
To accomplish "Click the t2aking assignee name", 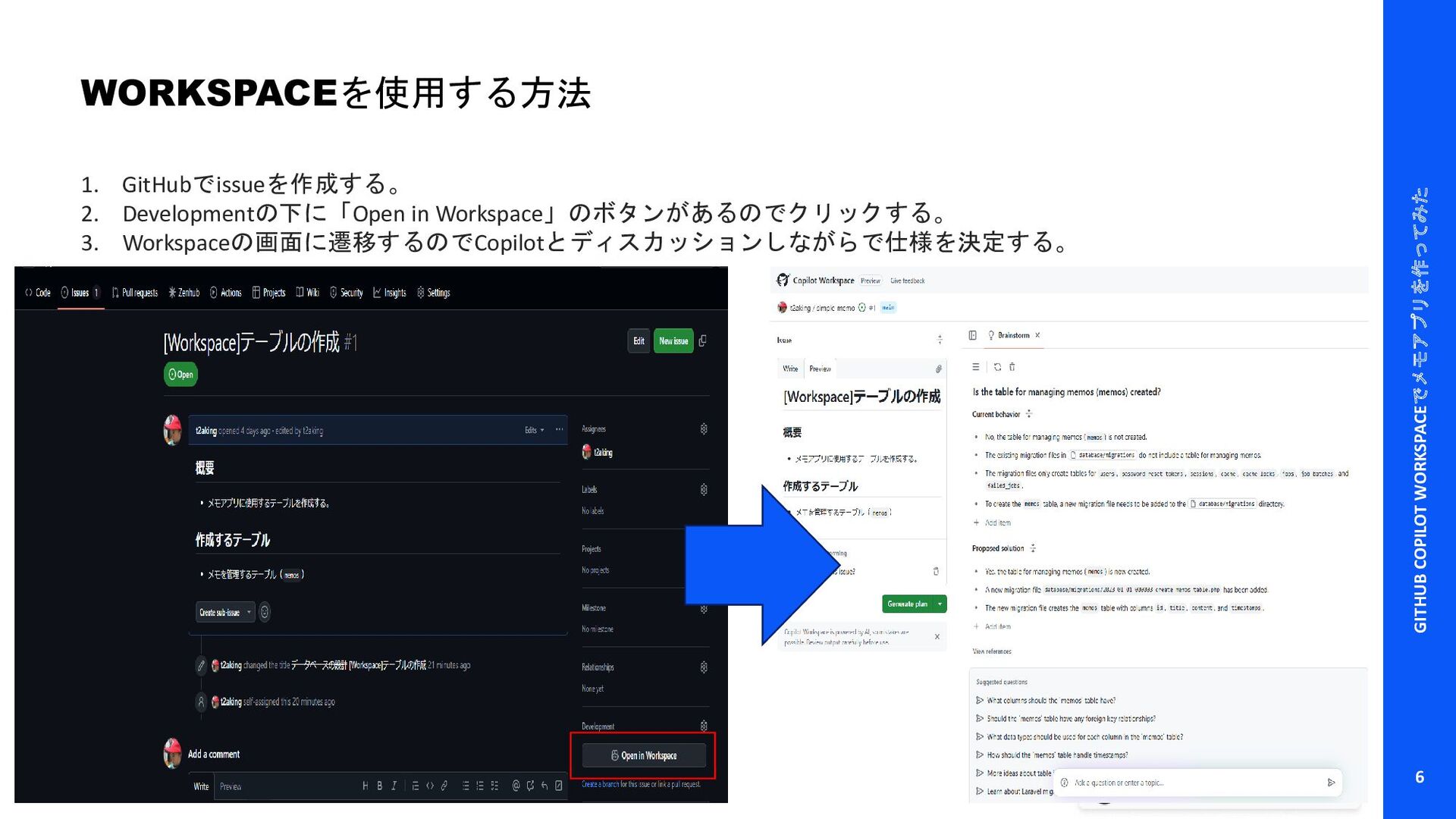I will [604, 453].
